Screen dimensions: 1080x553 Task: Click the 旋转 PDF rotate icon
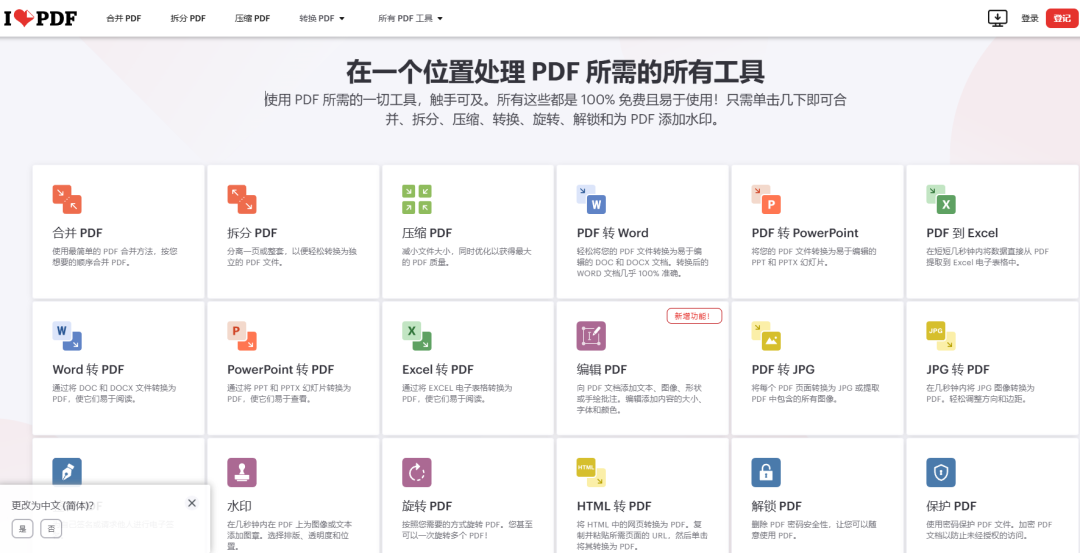(417, 472)
